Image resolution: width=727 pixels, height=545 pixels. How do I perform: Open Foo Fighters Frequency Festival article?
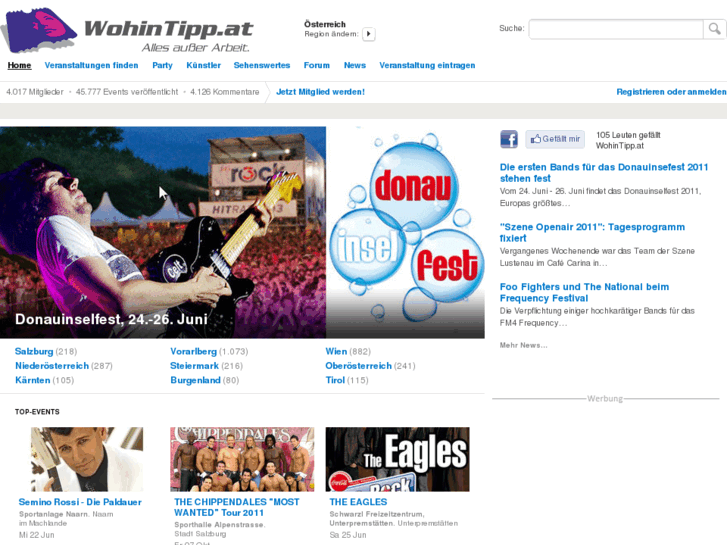tap(584, 292)
